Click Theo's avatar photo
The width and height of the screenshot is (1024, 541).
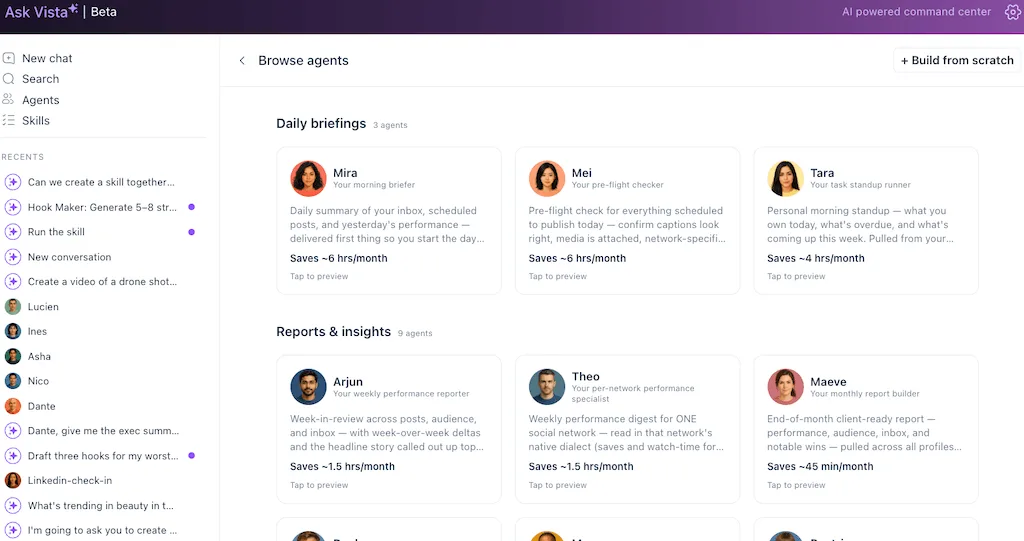547,387
